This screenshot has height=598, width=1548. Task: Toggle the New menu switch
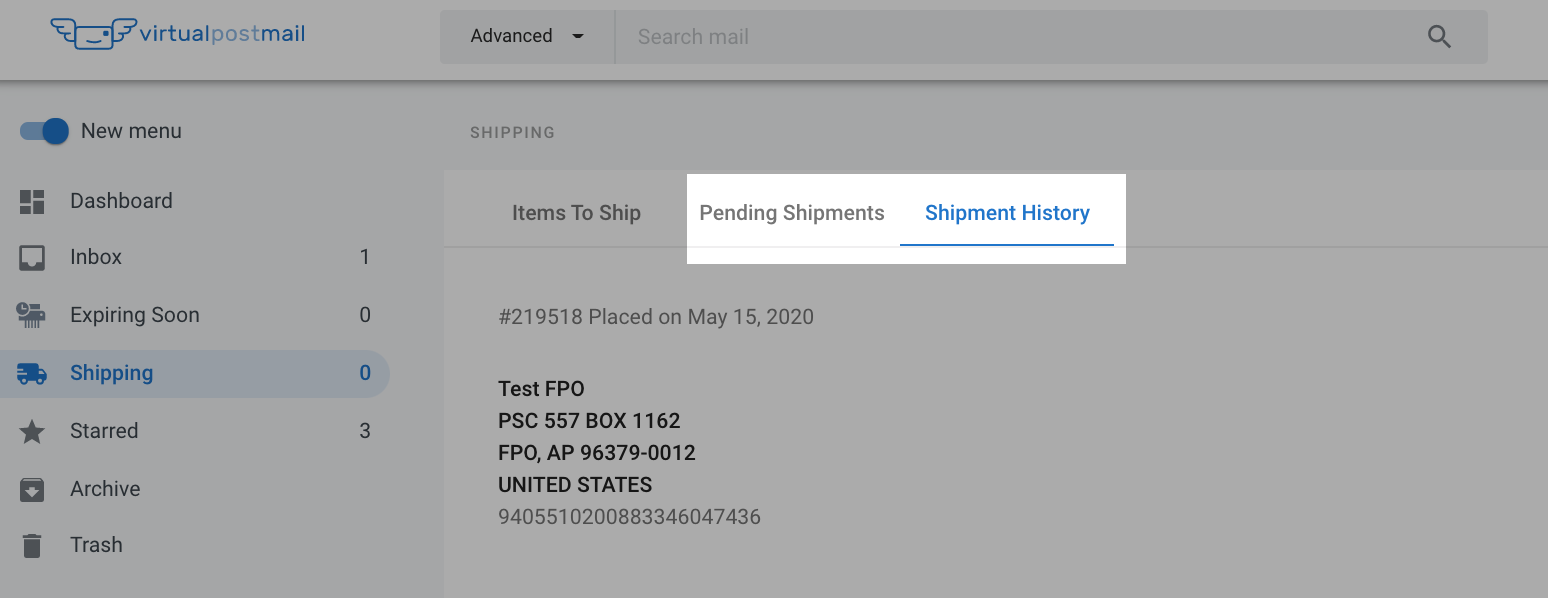click(x=44, y=131)
